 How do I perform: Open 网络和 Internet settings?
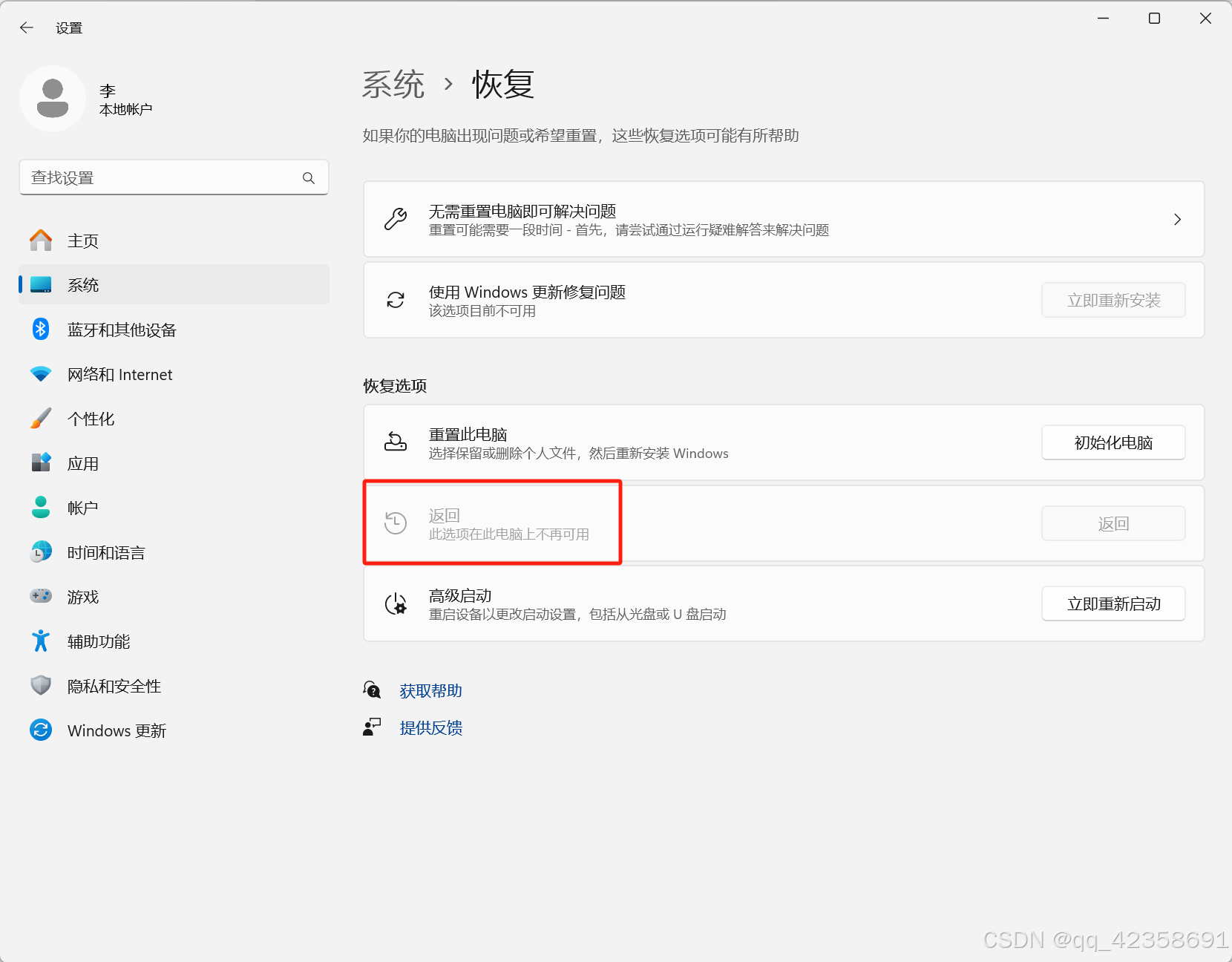[x=174, y=374]
